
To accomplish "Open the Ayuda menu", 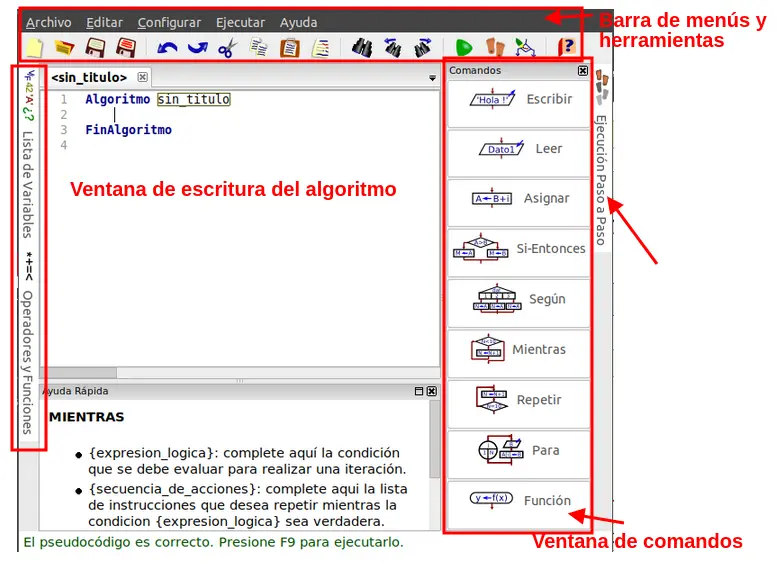I will pyautogui.click(x=299, y=22).
